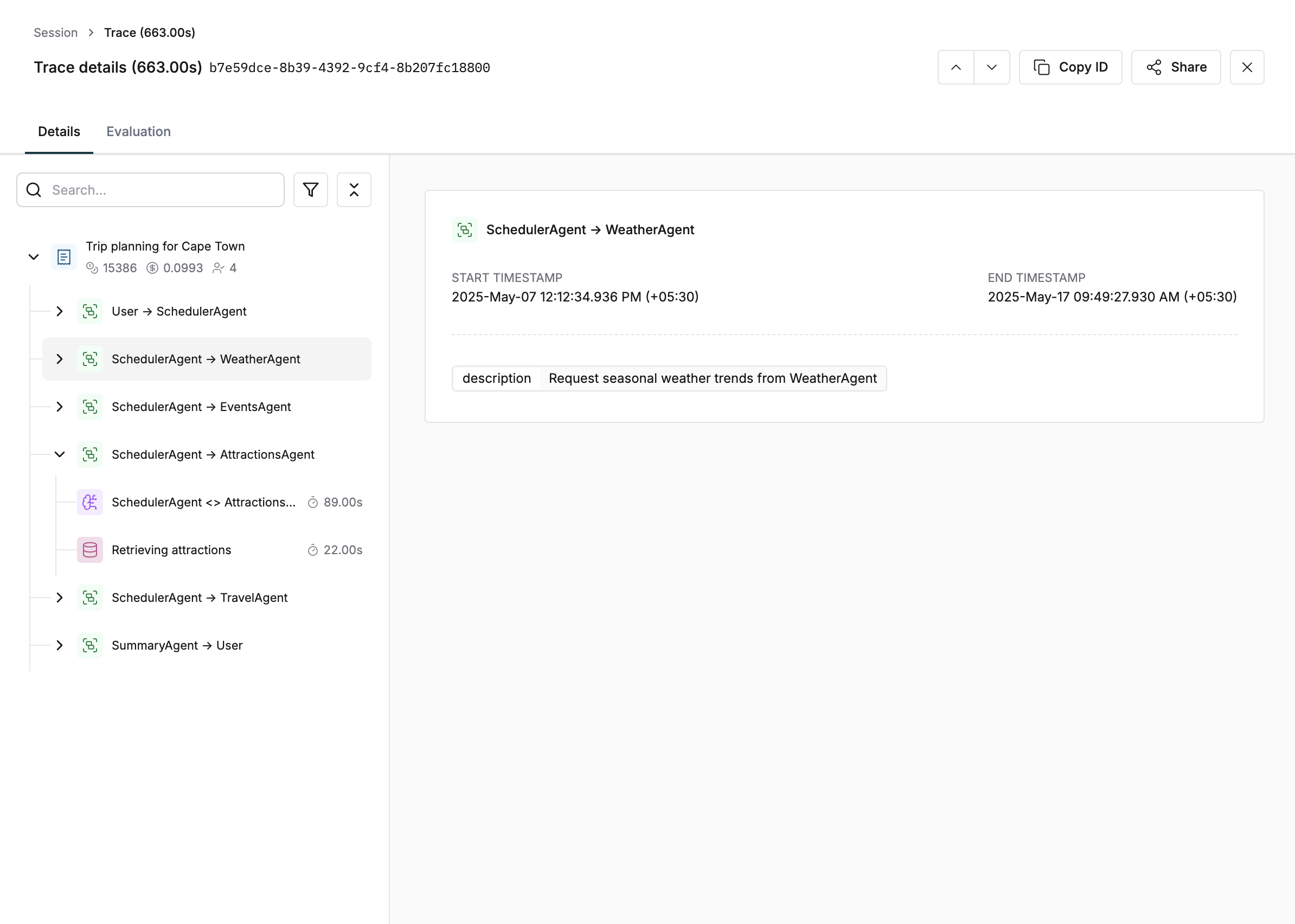
Task: Collapse the Trip planning for Cape Town root
Action: click(x=34, y=257)
